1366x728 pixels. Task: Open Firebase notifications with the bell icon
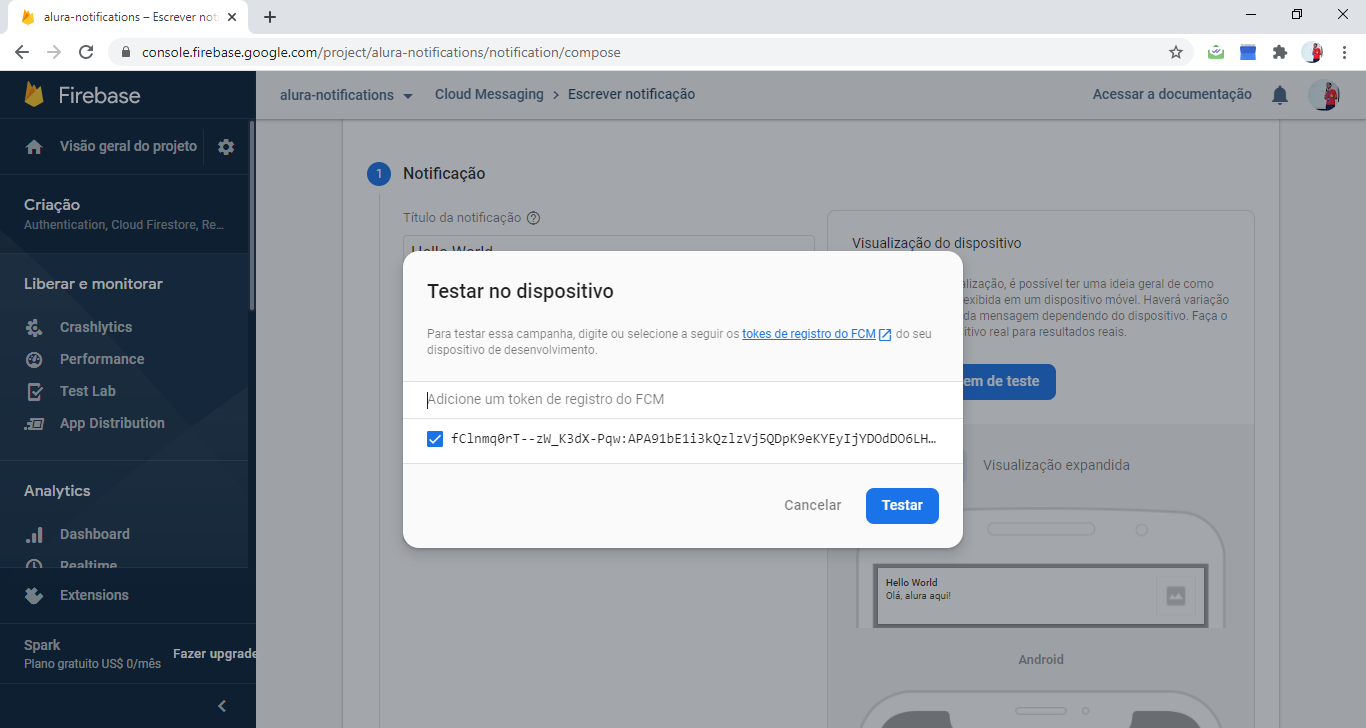(1279, 94)
